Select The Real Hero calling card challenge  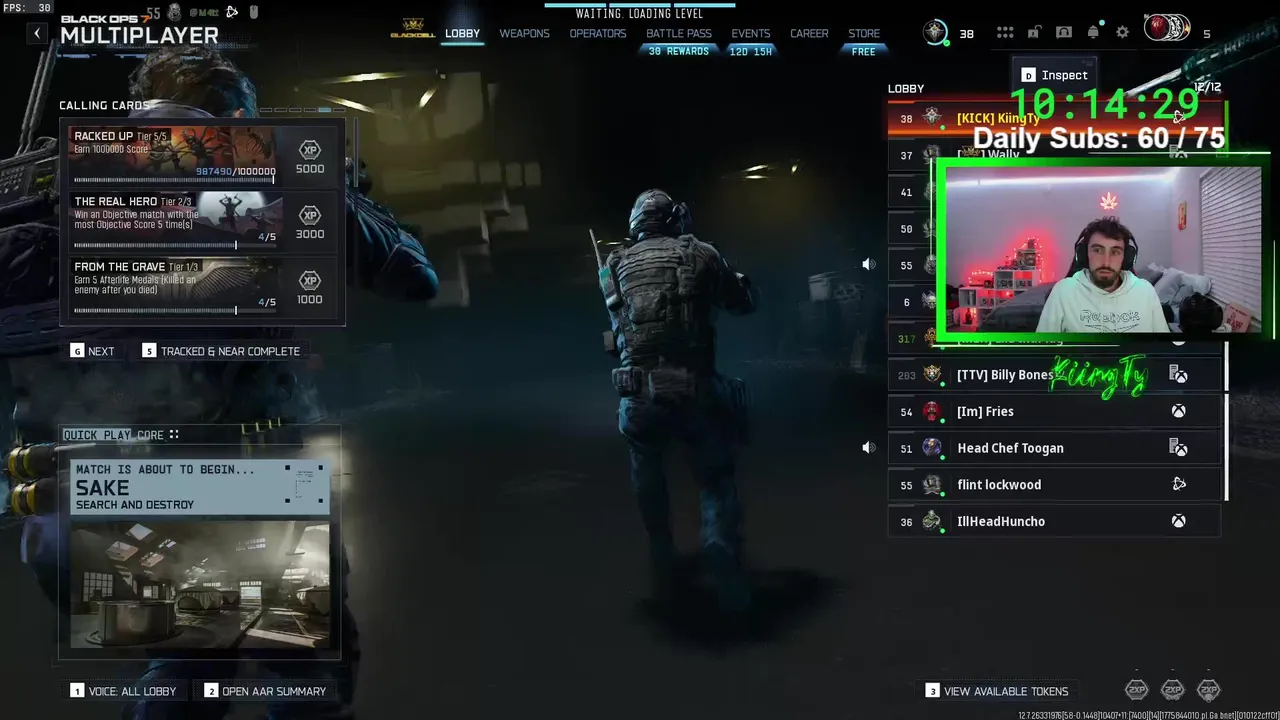(x=202, y=222)
